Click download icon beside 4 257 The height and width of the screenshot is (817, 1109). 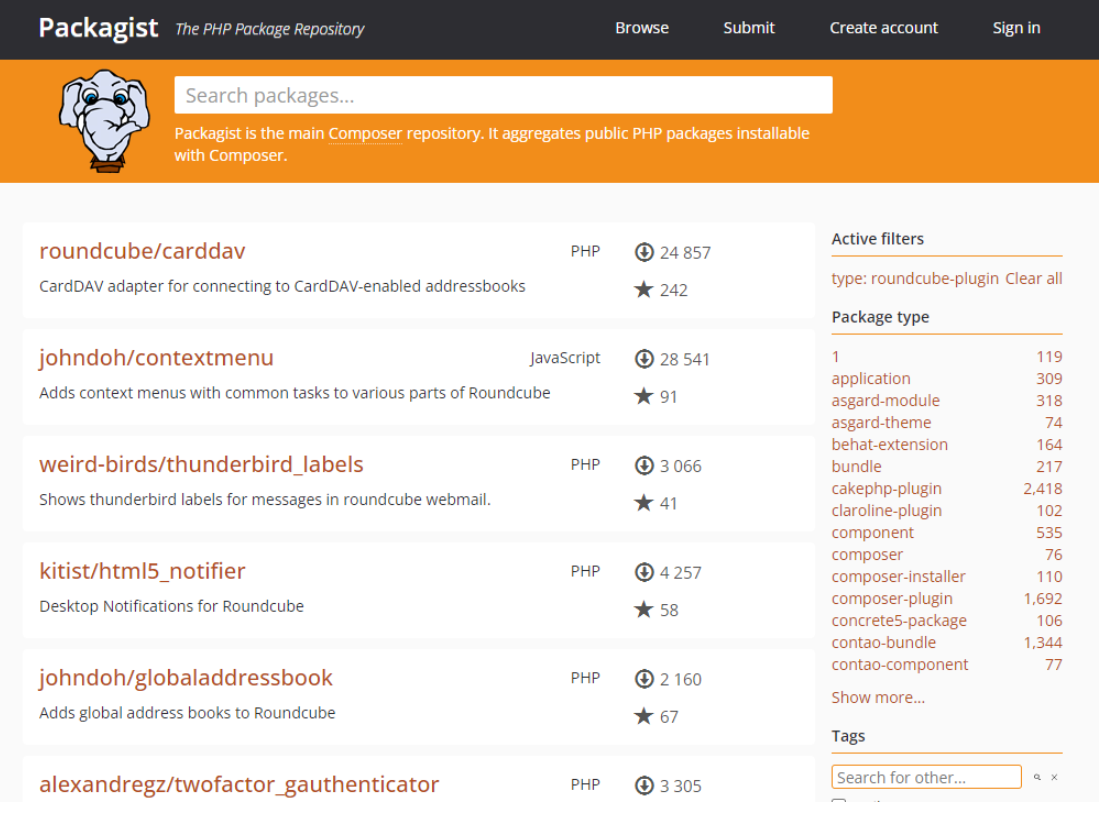[x=644, y=572]
